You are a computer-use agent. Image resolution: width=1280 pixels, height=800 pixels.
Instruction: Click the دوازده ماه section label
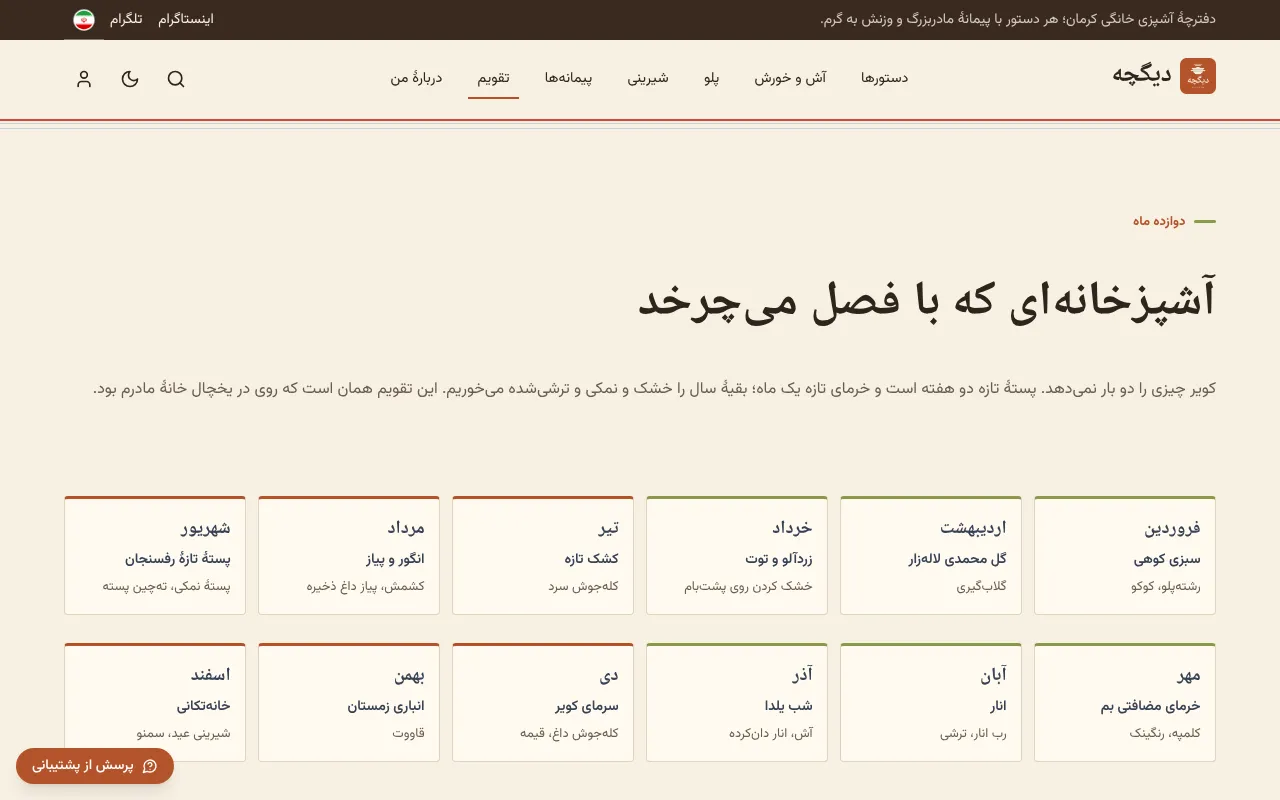[1159, 221]
